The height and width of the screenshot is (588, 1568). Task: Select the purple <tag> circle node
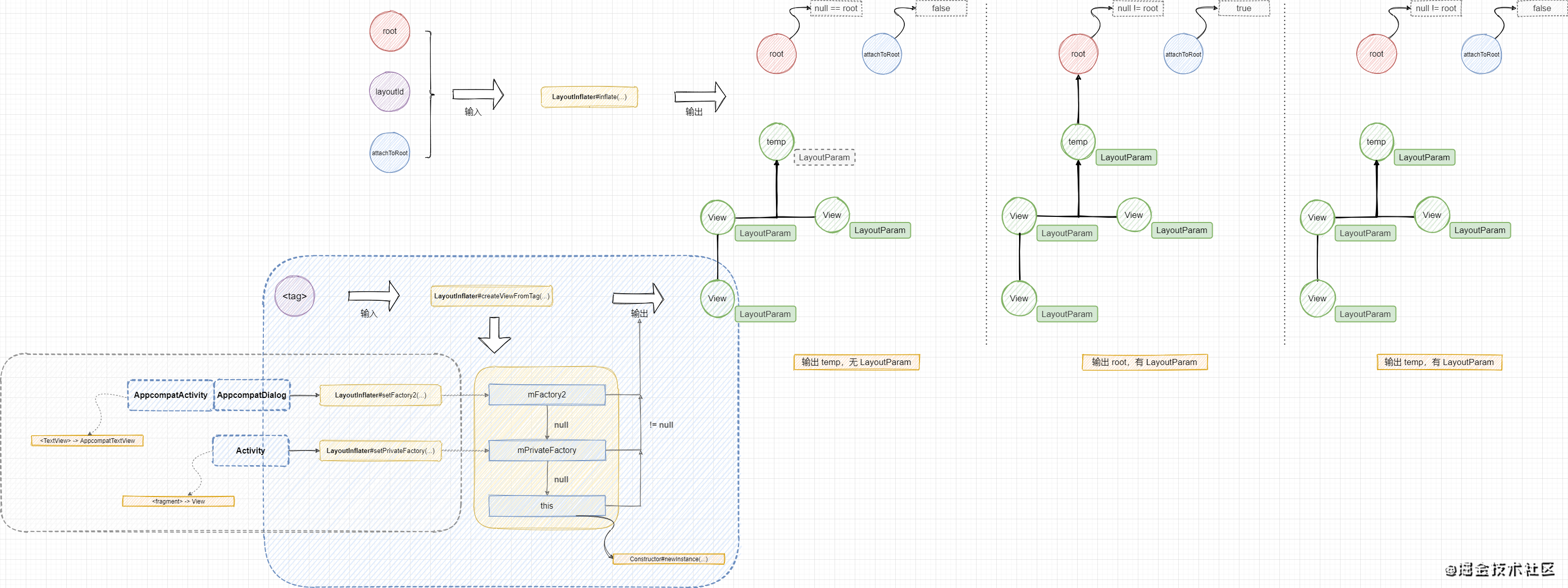coord(295,296)
